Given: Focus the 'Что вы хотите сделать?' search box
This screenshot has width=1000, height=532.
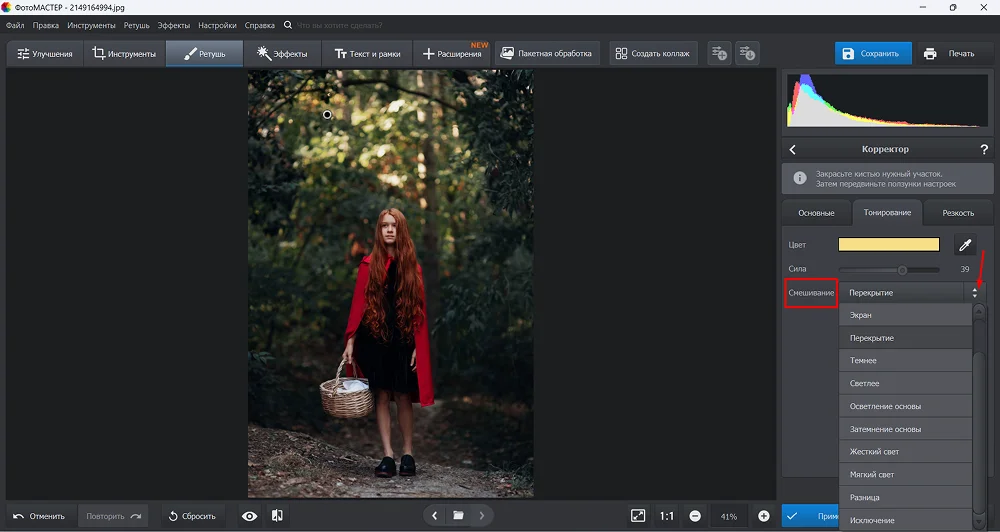Looking at the screenshot, I should coord(339,26).
